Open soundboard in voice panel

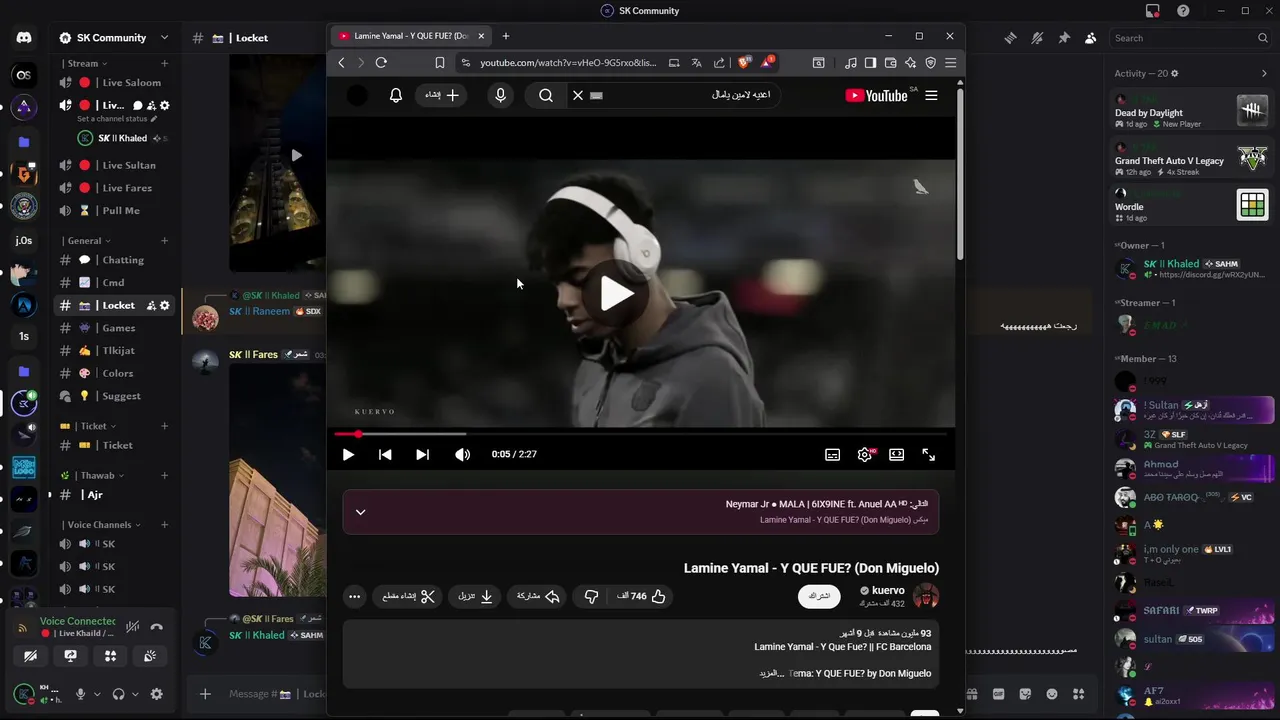[150, 656]
